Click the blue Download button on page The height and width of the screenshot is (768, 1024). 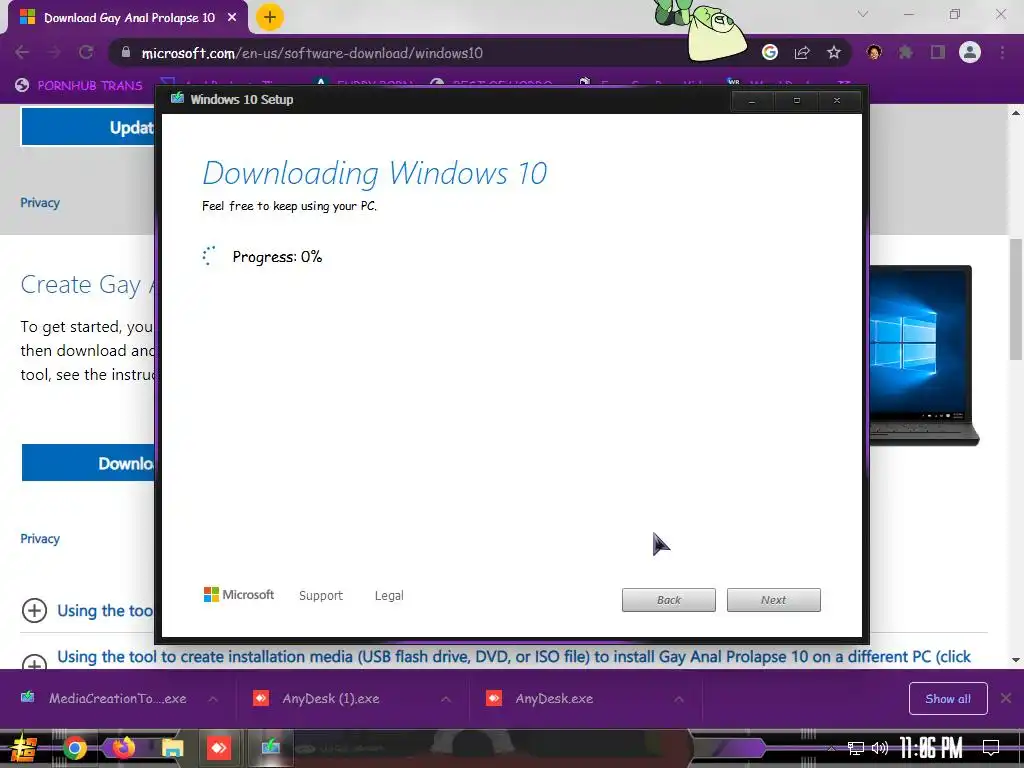click(88, 463)
